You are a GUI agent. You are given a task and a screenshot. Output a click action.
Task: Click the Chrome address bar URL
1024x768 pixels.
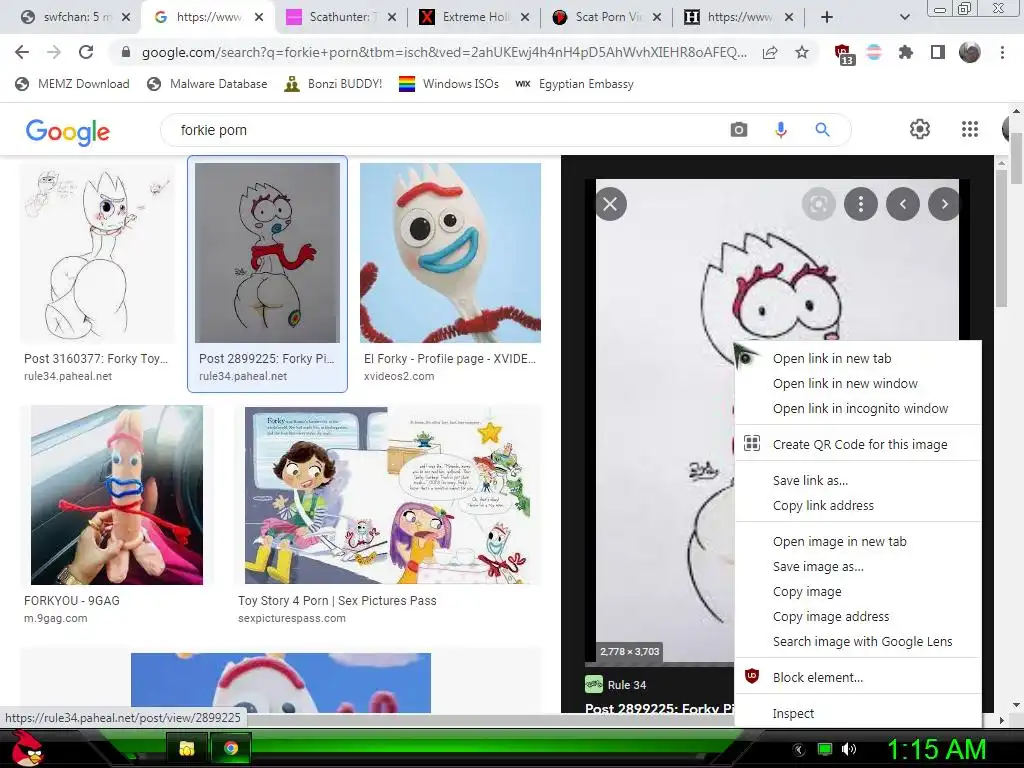[x=444, y=52]
